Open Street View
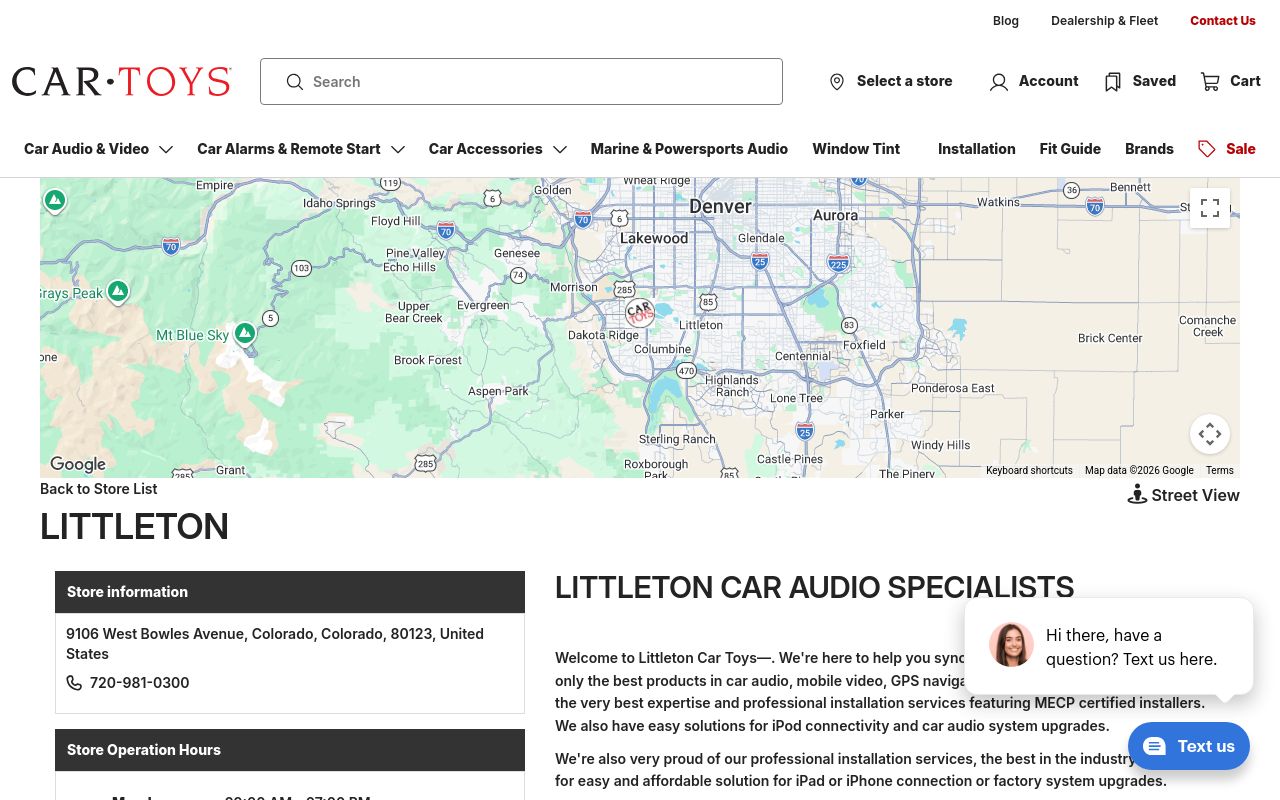Image resolution: width=1280 pixels, height=800 pixels. pyautogui.click(x=1195, y=495)
